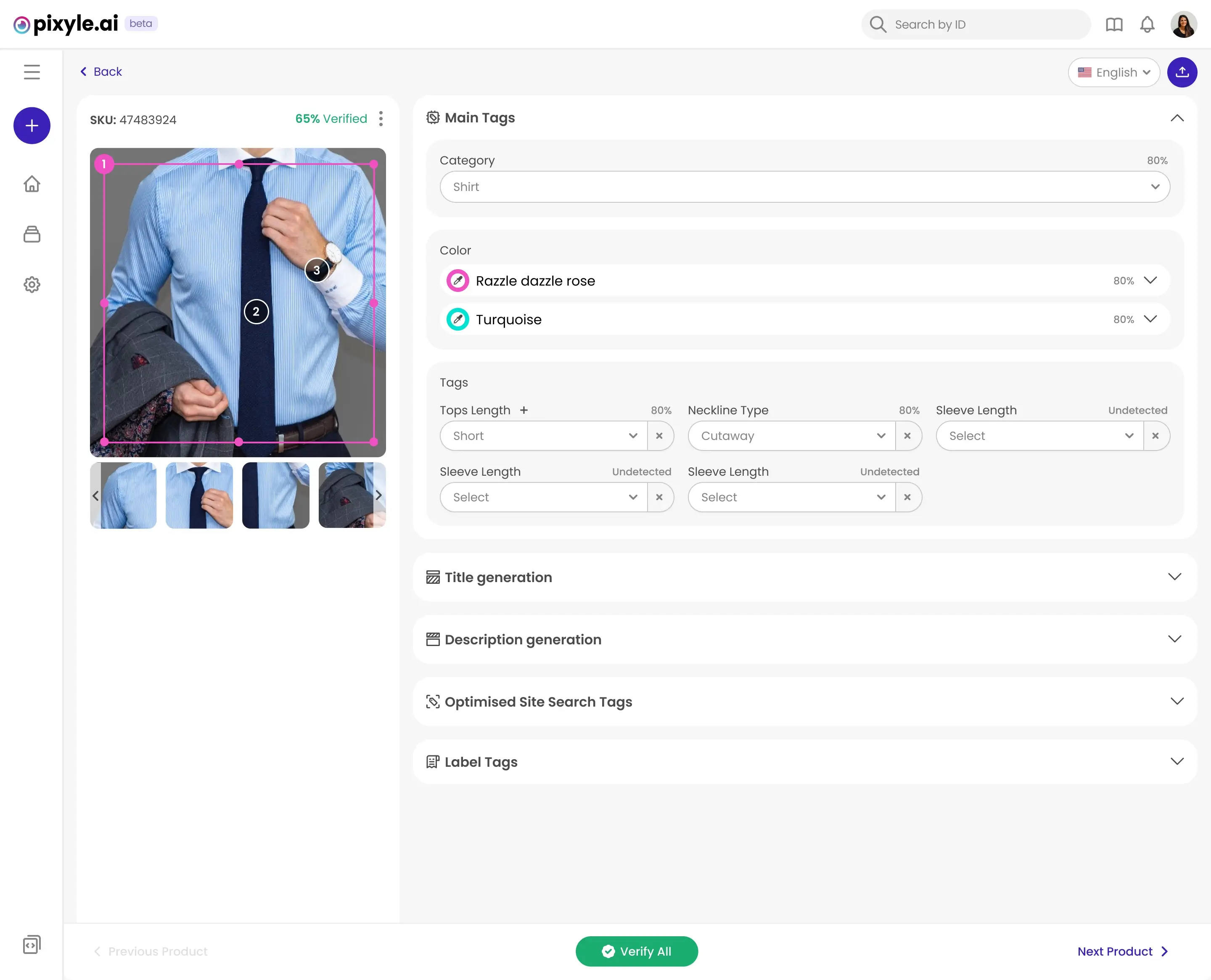Image resolution: width=1211 pixels, height=980 pixels.
Task: Click the SKU: 47483924 label
Action: tap(133, 120)
